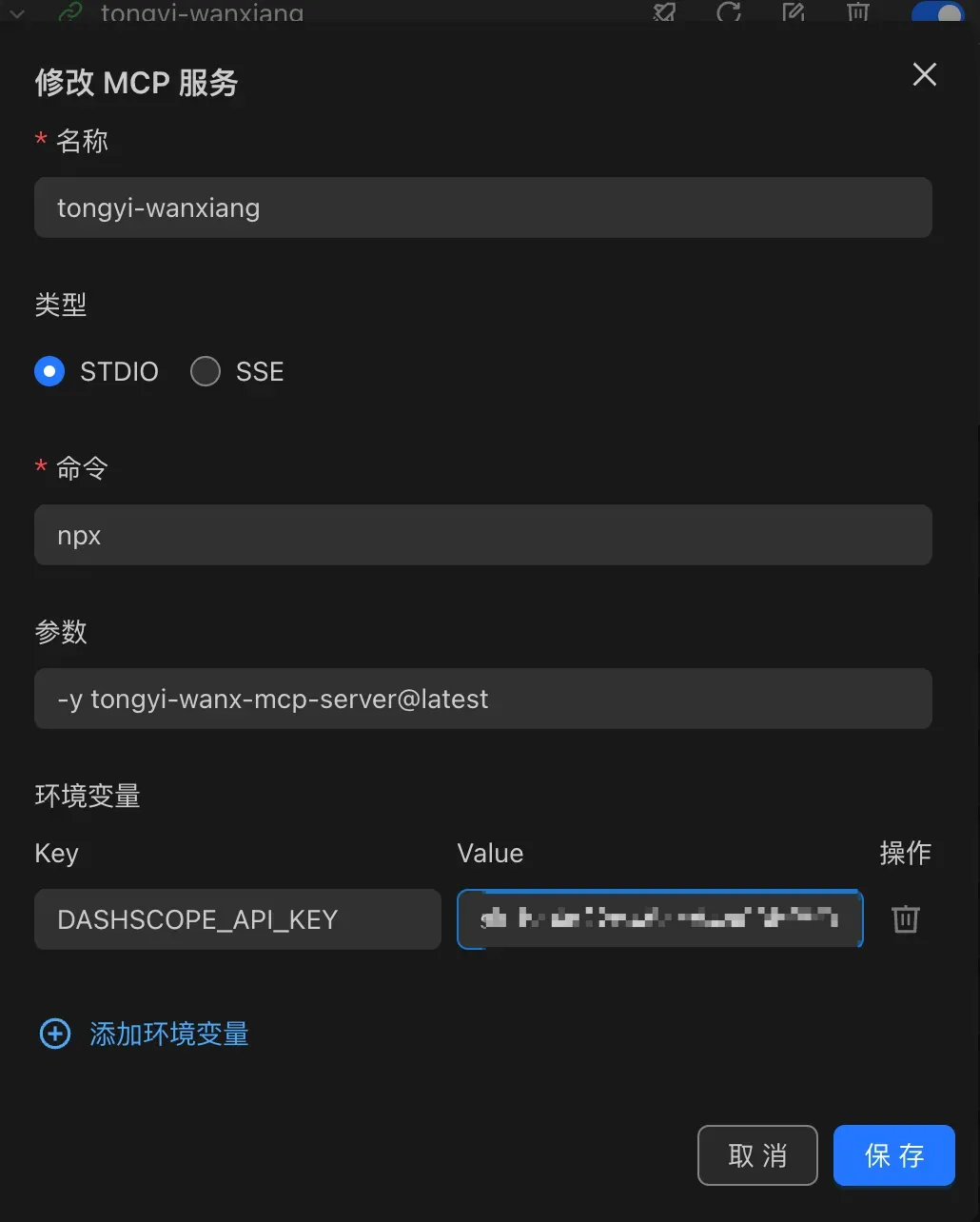Select the SSE type radio button
Viewport: 980px width, 1222px height.
click(x=206, y=371)
